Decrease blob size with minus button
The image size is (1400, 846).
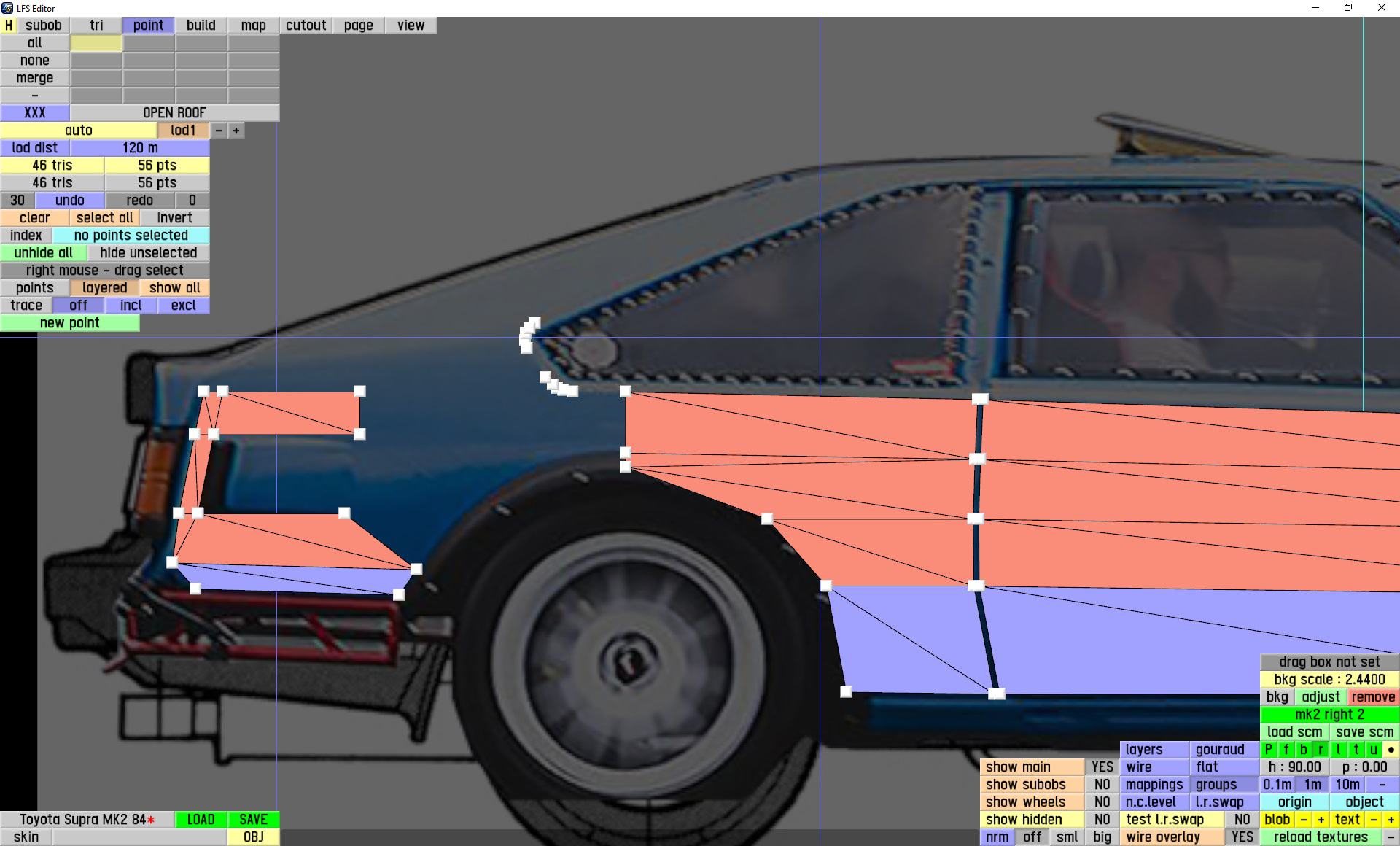point(1303,819)
